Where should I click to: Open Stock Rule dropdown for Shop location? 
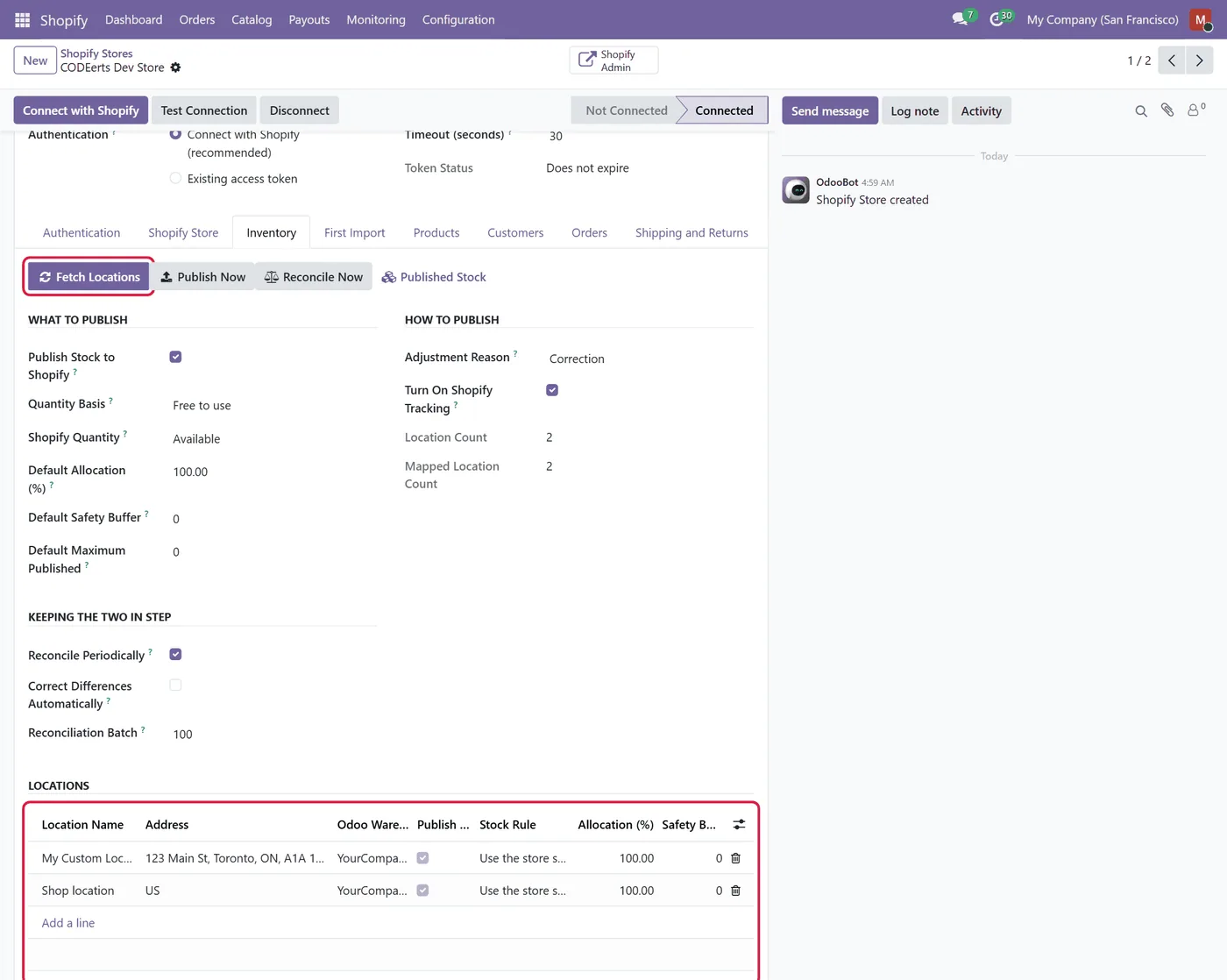pyautogui.click(x=522, y=891)
